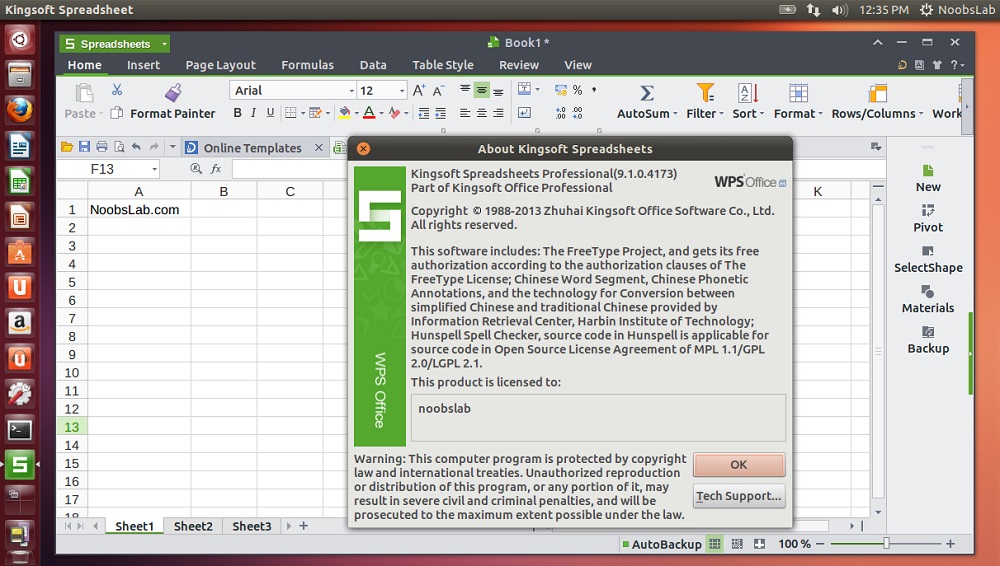
Task: Click the Copy icon beside Paste
Action: [x=117, y=113]
